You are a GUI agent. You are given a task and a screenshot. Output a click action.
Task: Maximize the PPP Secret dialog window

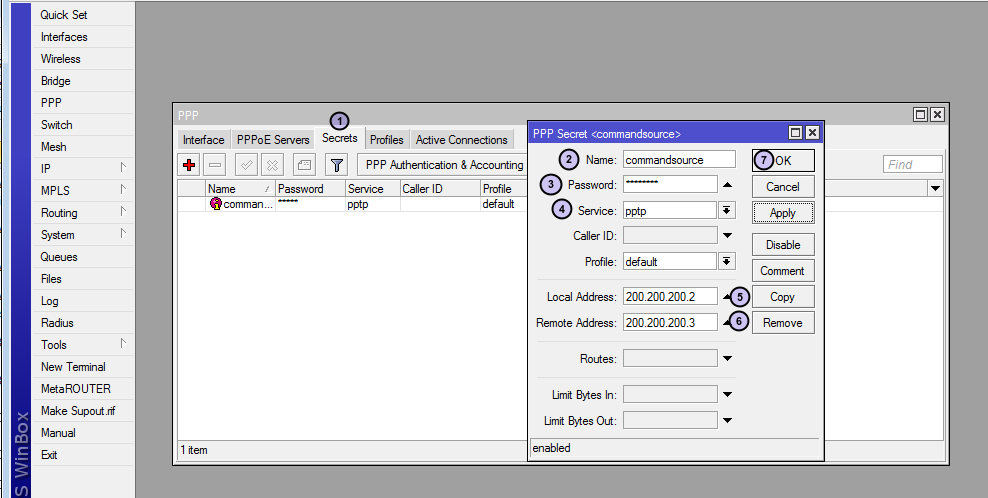click(795, 133)
